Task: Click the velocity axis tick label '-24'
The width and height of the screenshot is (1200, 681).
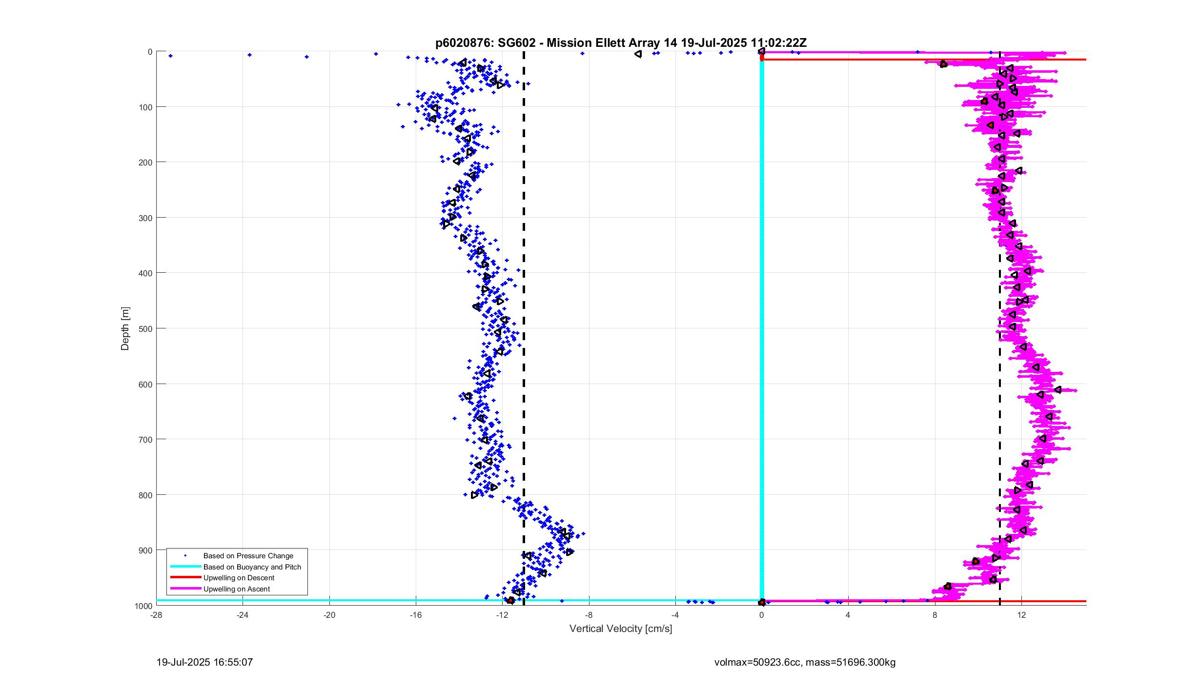Action: (x=243, y=615)
